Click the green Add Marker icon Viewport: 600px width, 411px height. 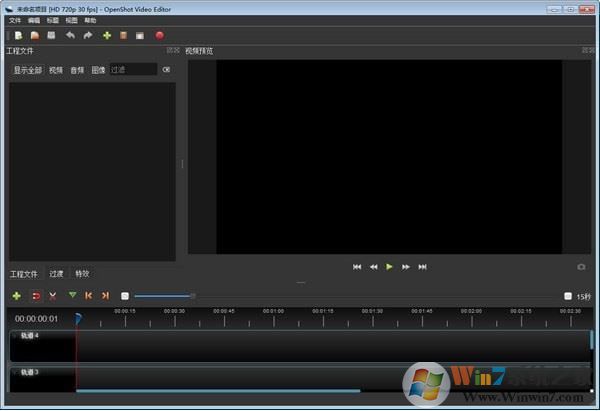pyautogui.click(x=72, y=296)
